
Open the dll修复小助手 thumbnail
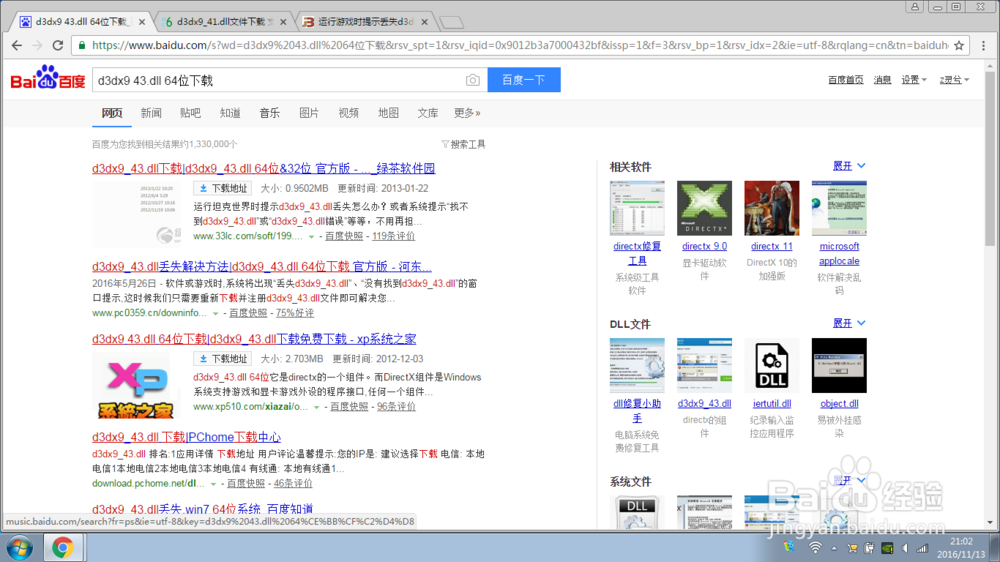point(636,366)
